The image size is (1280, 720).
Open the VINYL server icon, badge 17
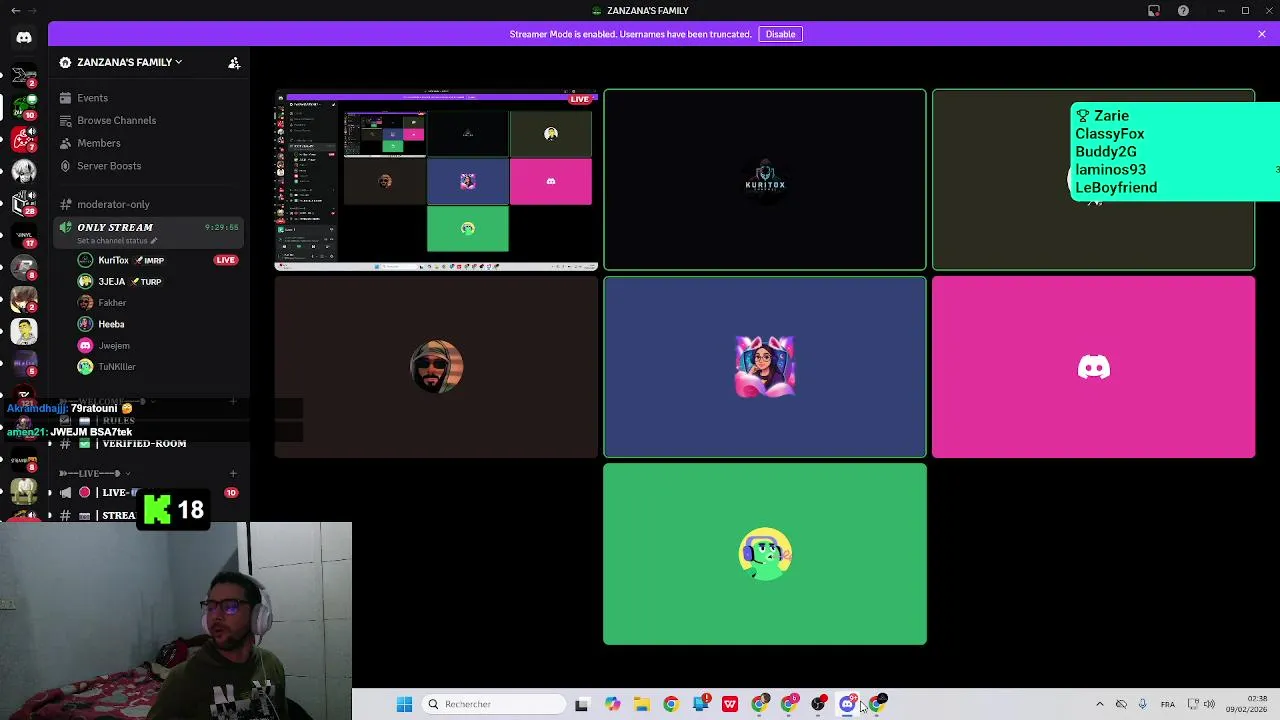[x=24, y=235]
